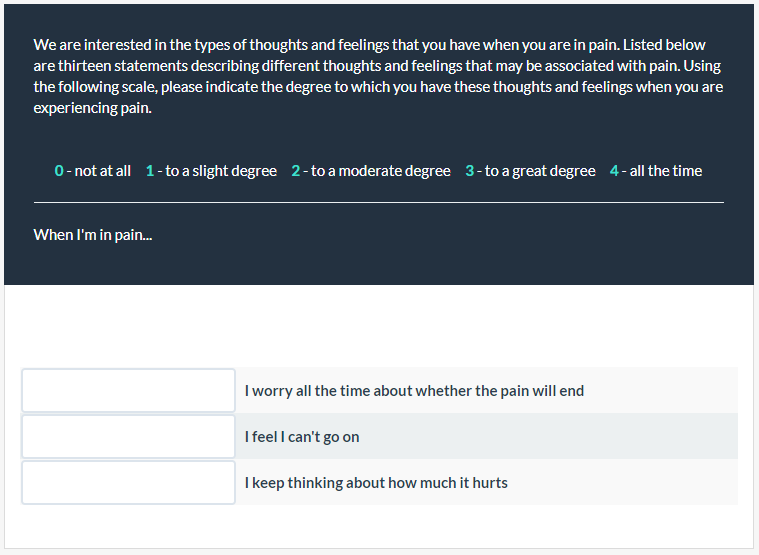Click the "to a moderate degree" scale label

tap(381, 171)
